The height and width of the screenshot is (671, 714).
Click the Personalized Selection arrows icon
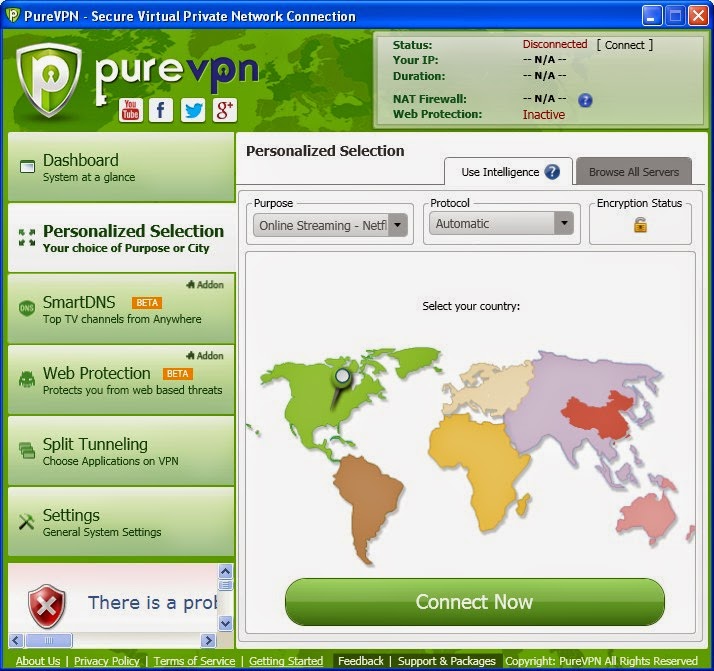(x=27, y=238)
